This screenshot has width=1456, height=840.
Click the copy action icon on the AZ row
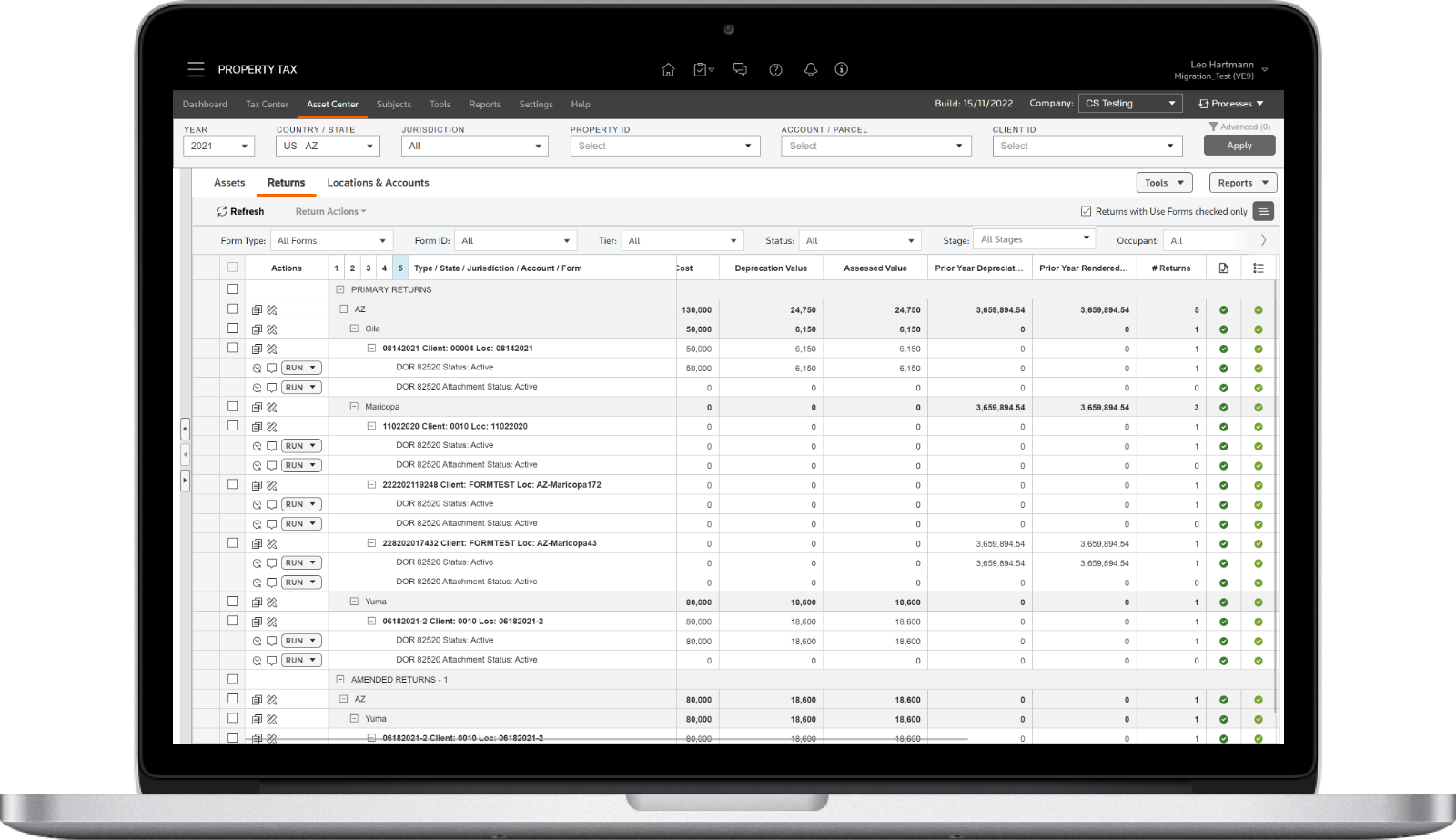pos(257,309)
